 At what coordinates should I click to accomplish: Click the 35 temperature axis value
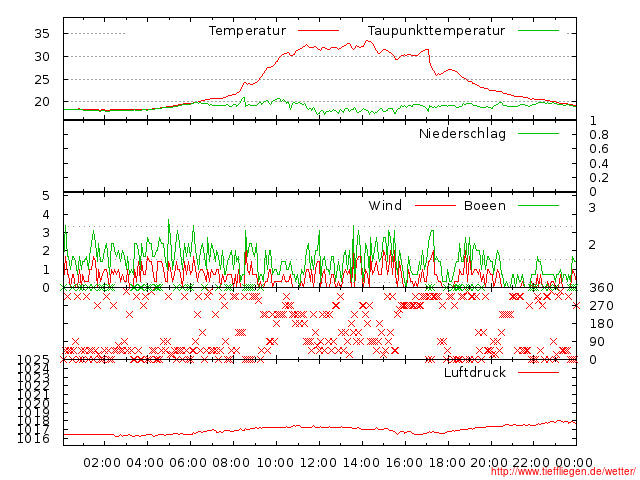pyautogui.click(x=42, y=33)
